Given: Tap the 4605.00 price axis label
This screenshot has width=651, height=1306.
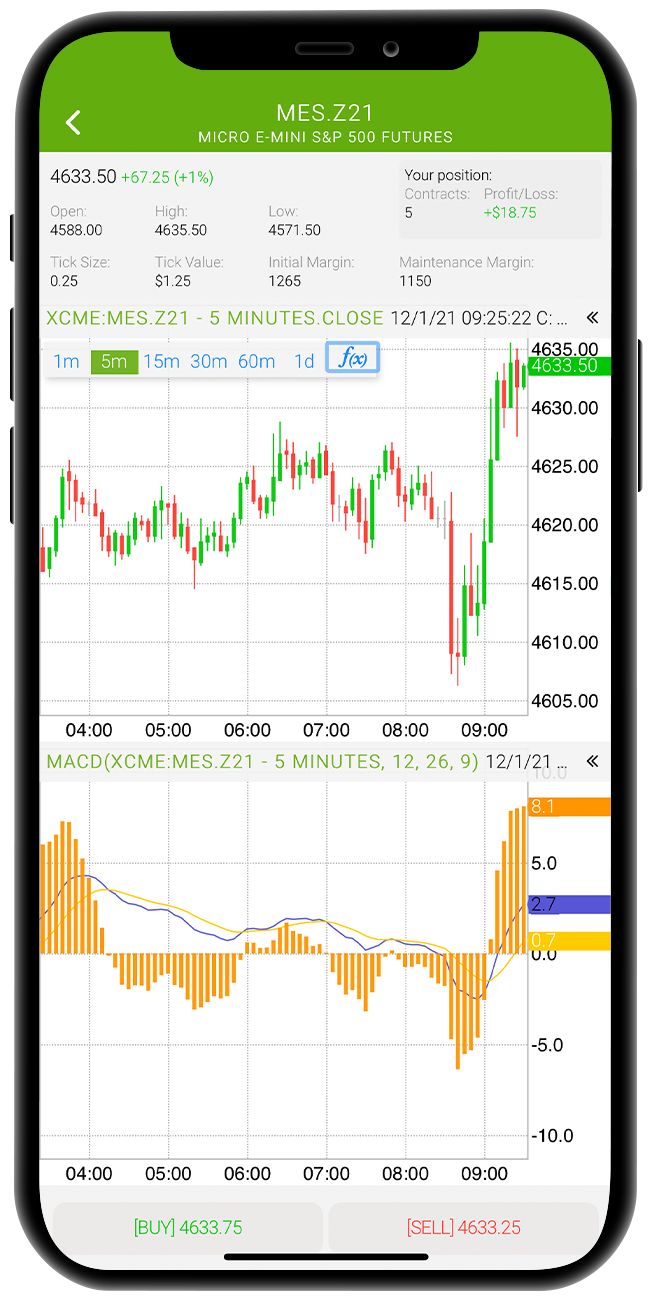Looking at the screenshot, I should [x=566, y=701].
